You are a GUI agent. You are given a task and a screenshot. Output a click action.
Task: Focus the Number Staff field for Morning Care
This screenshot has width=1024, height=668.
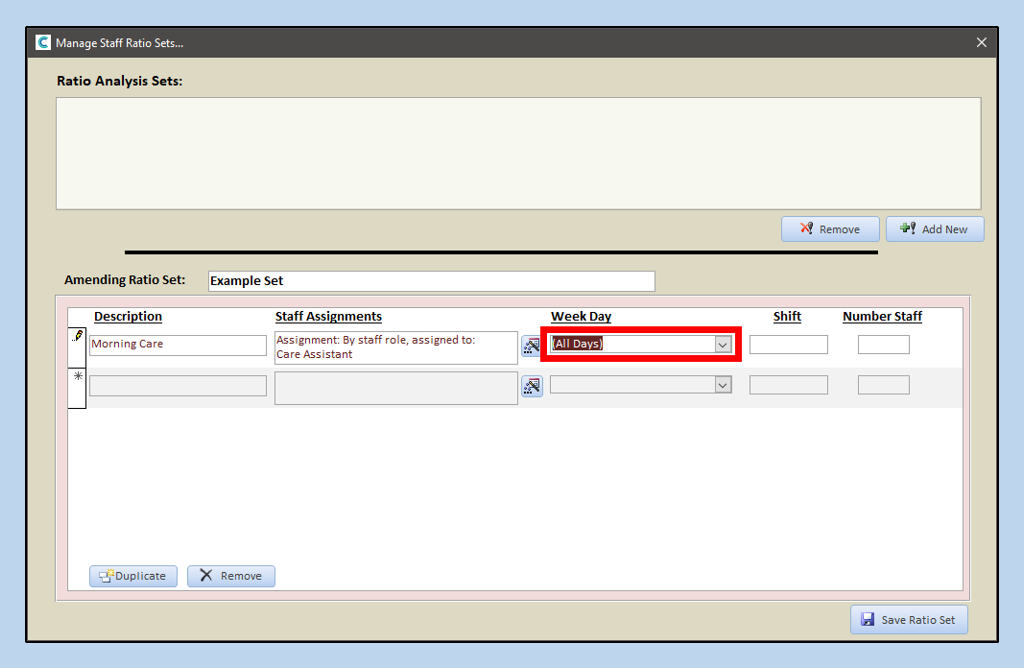(883, 344)
